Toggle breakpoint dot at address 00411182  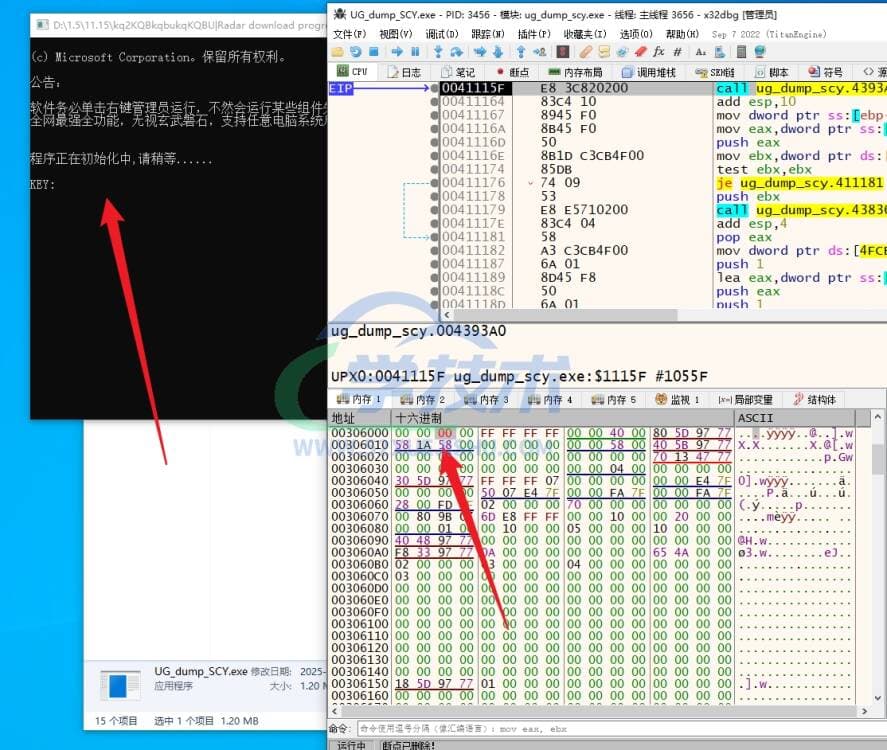(x=434, y=251)
